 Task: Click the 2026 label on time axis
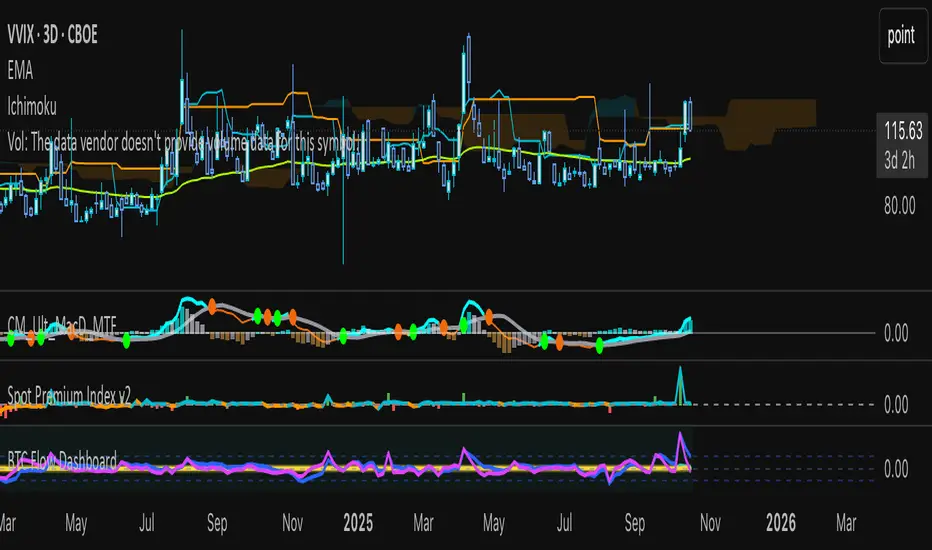[x=780, y=521]
